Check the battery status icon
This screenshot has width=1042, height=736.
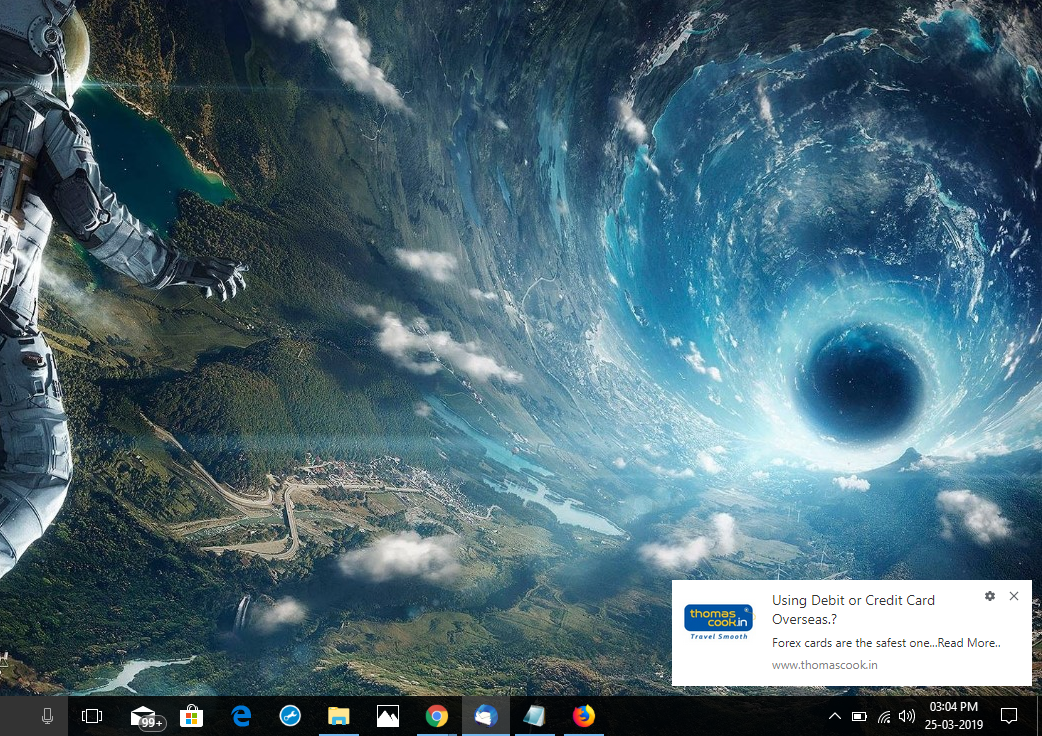coord(859,716)
